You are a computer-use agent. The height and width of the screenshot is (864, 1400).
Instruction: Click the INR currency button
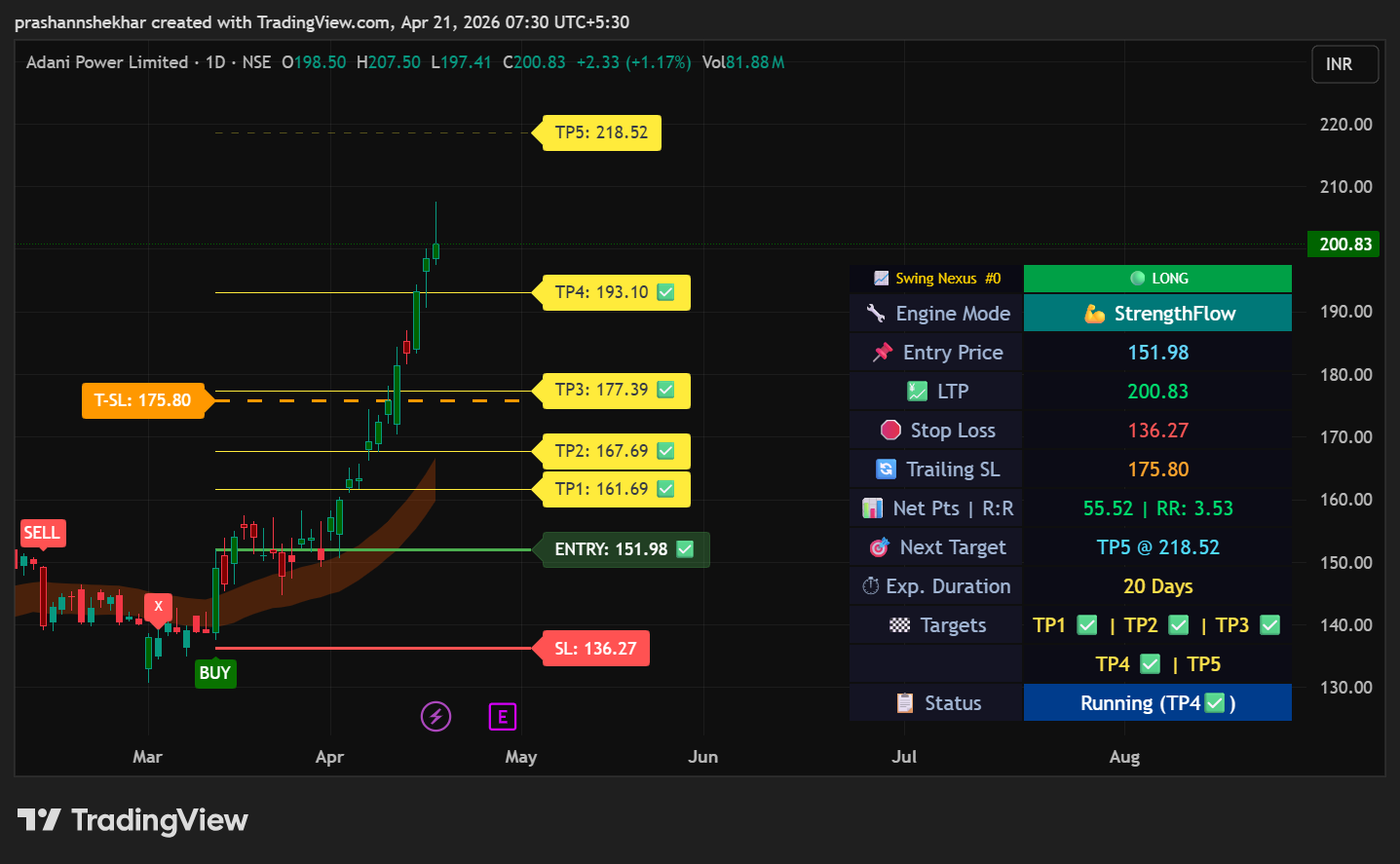click(x=1345, y=64)
